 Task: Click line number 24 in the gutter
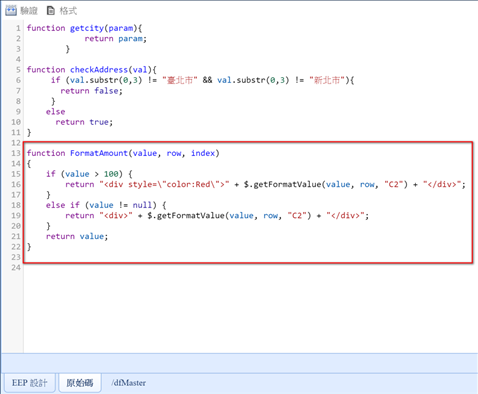16,267
